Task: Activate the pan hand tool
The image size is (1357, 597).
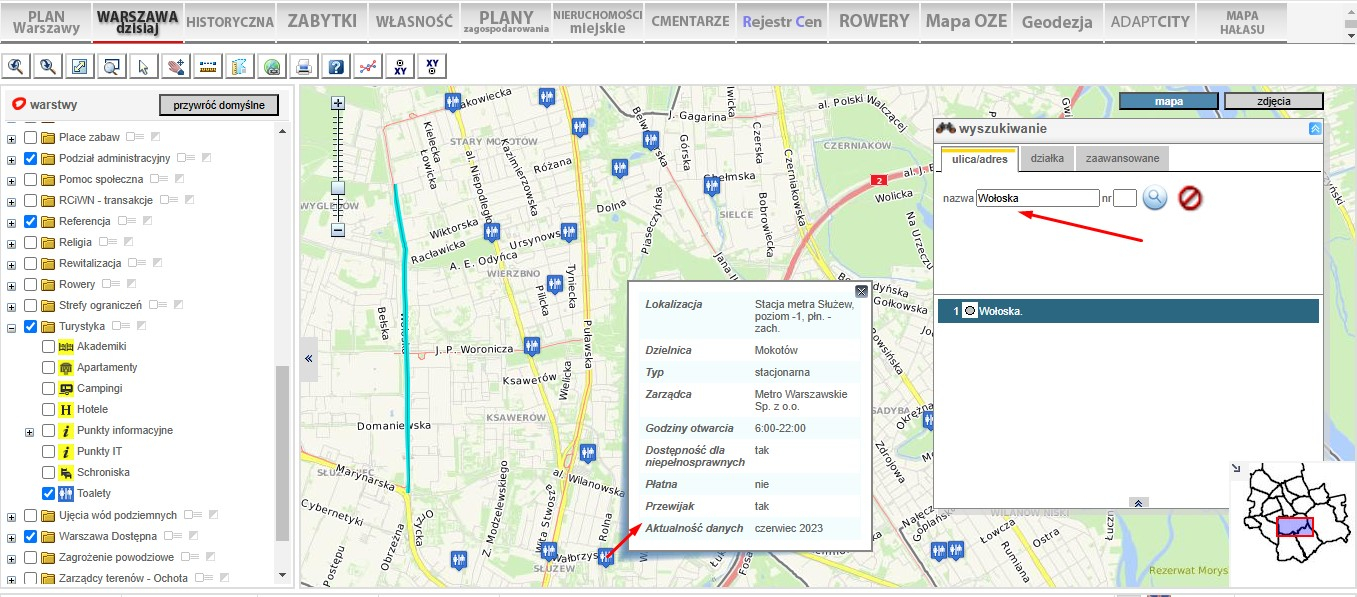Action: tap(176, 67)
